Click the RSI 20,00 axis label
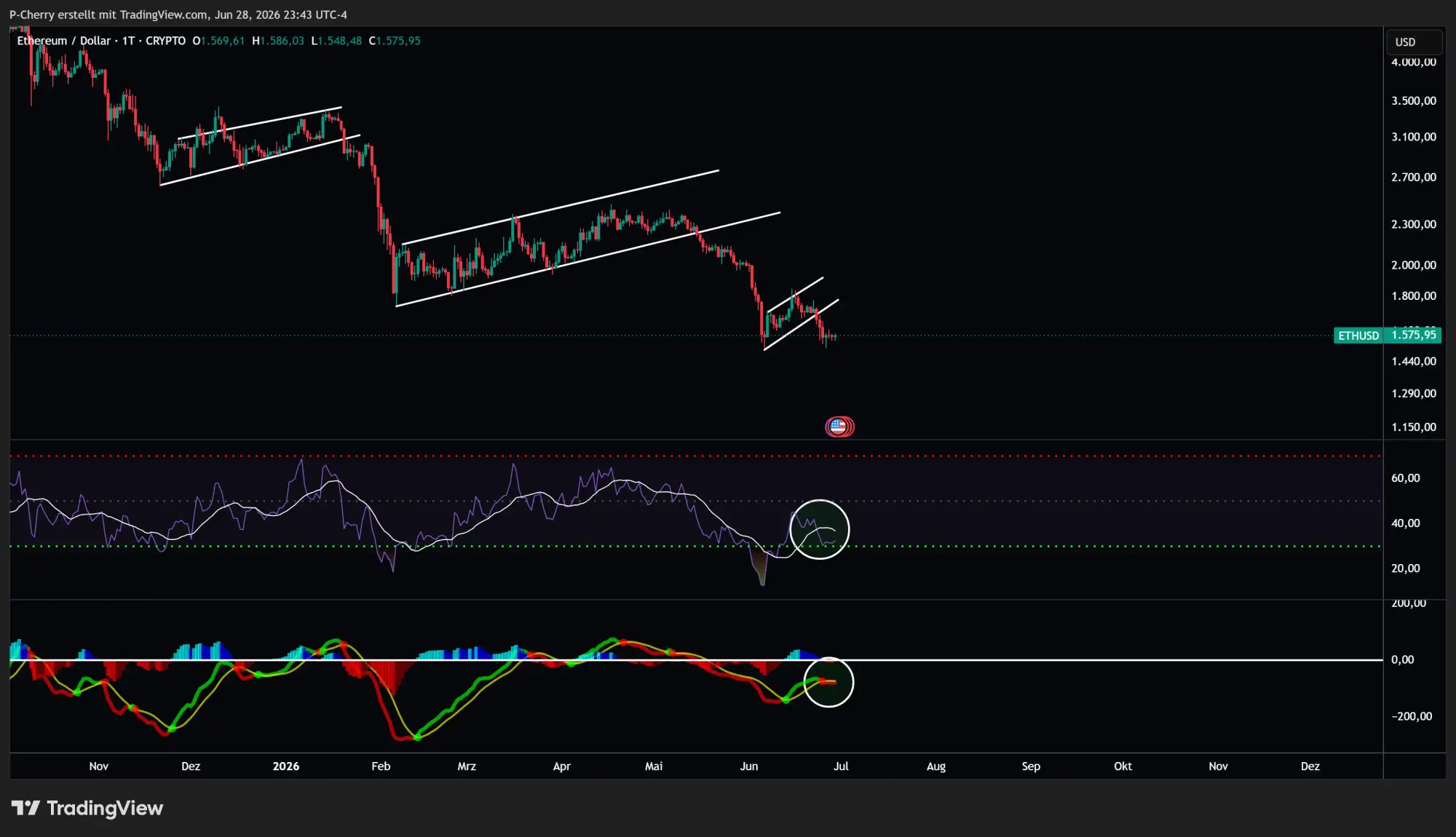The width and height of the screenshot is (1456, 837). click(x=1406, y=568)
